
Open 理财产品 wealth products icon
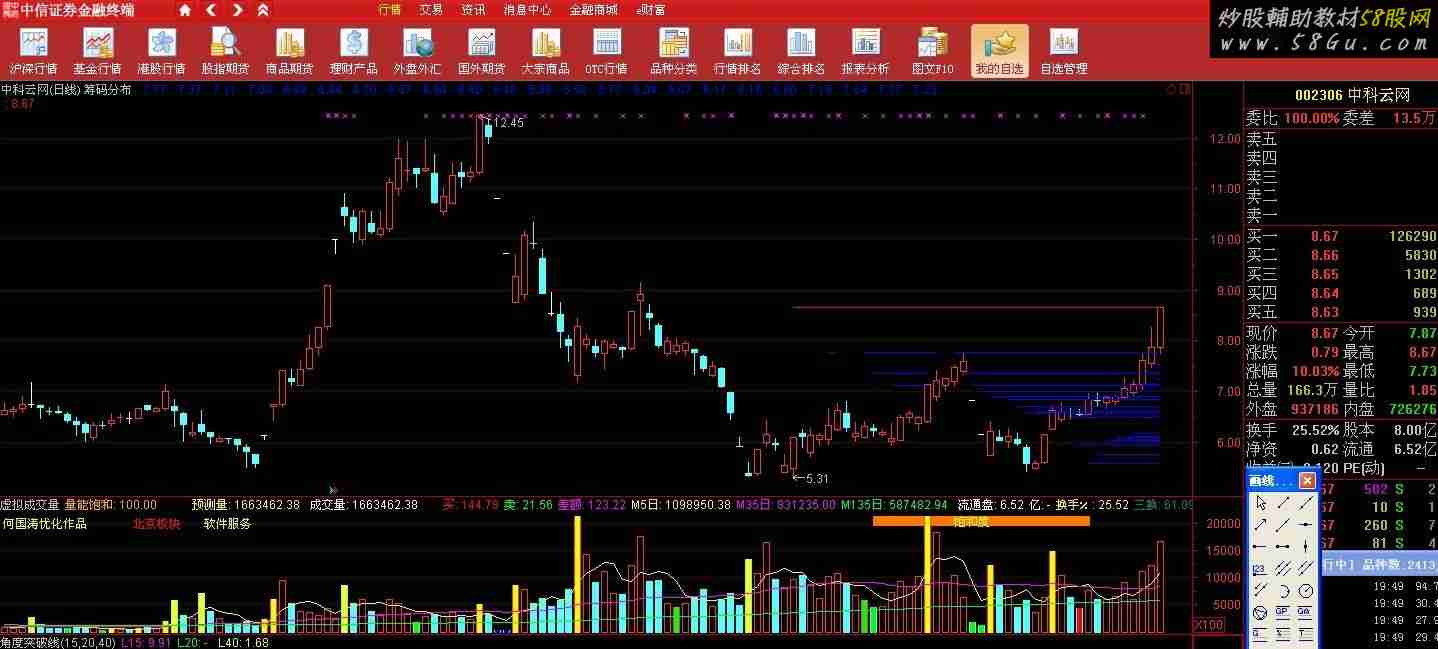(x=353, y=51)
